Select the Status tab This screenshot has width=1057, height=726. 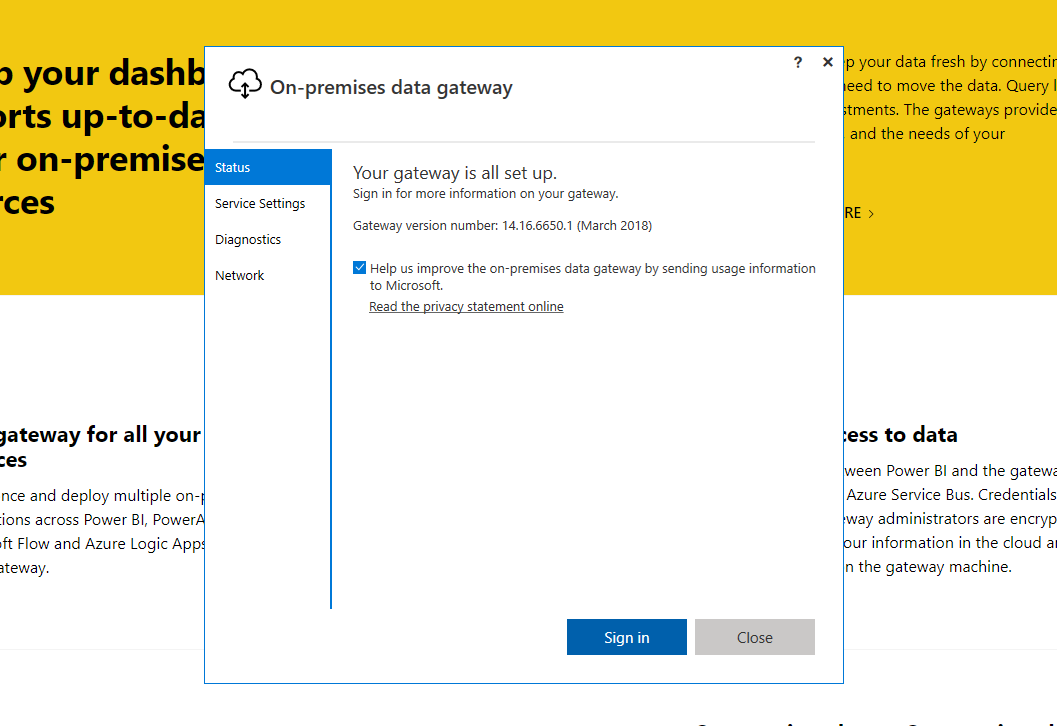point(268,167)
